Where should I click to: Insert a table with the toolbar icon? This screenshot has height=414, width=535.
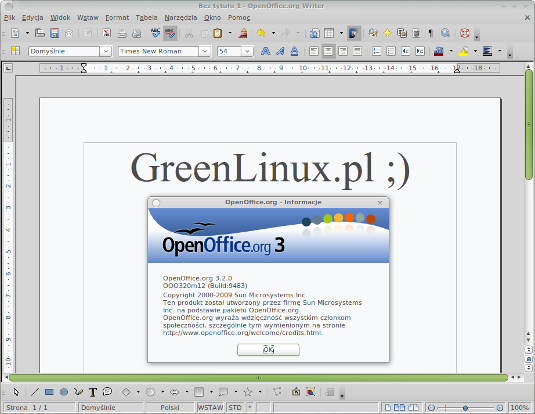329,33
